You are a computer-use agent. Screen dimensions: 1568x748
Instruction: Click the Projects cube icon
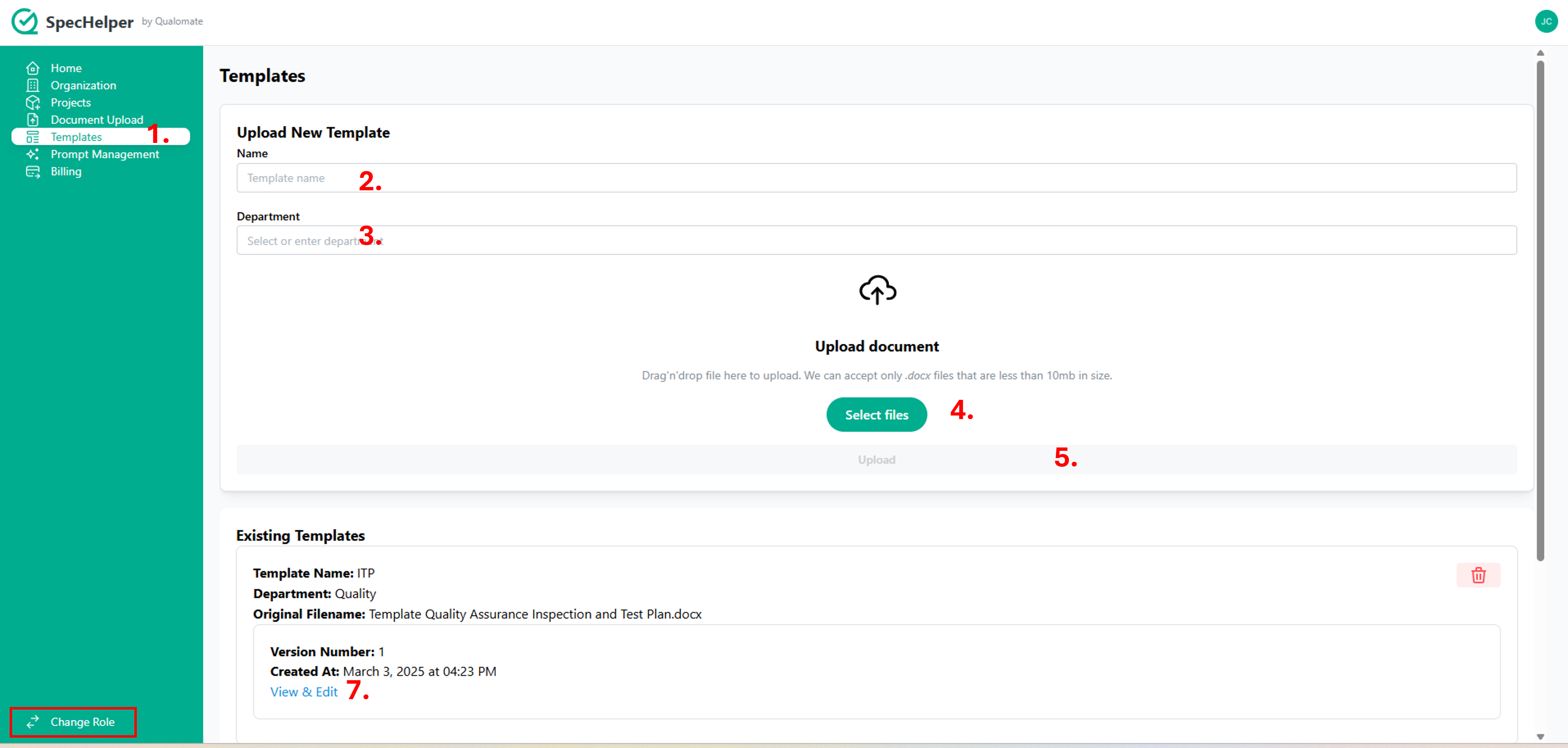tap(33, 102)
